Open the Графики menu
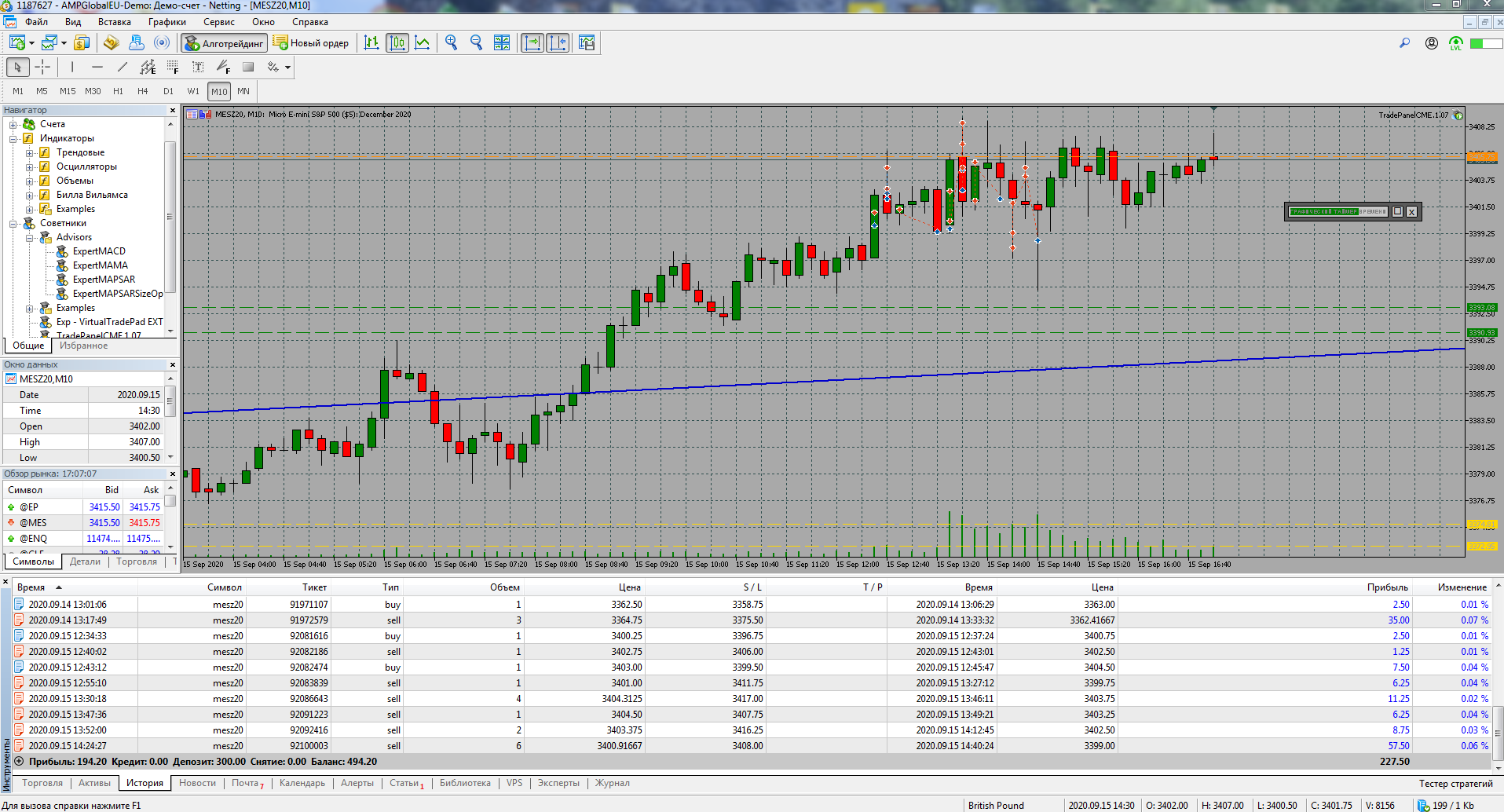The image size is (1504, 812). [167, 22]
